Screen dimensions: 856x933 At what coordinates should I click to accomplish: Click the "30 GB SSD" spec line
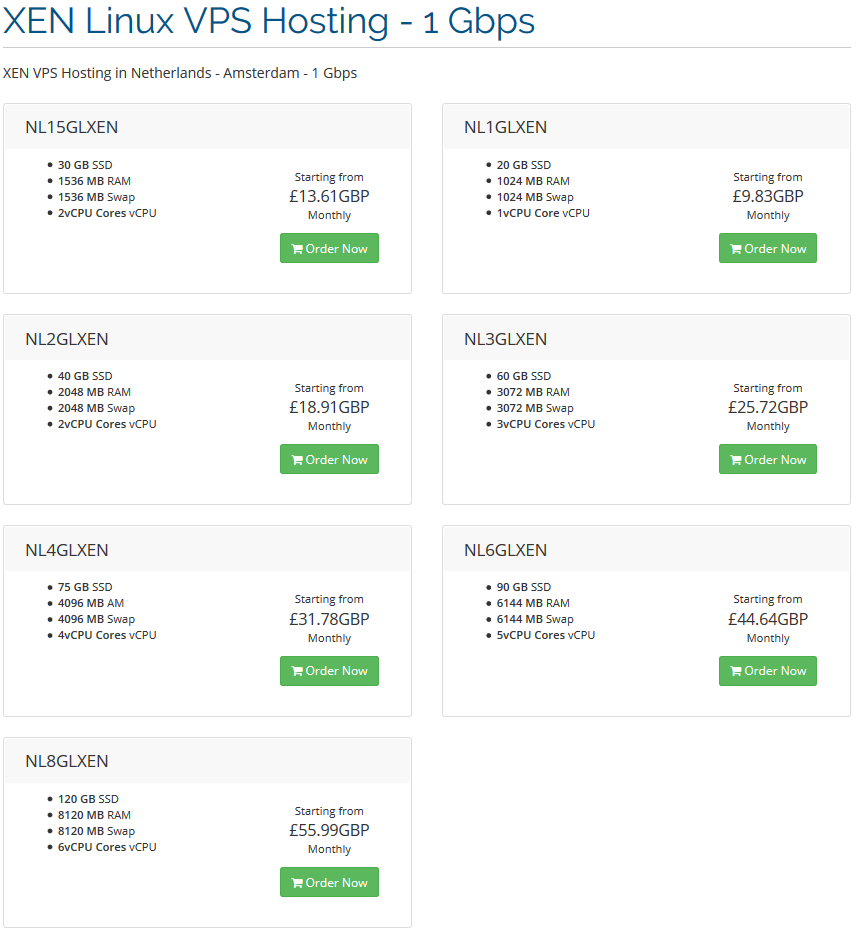pyautogui.click(x=85, y=165)
